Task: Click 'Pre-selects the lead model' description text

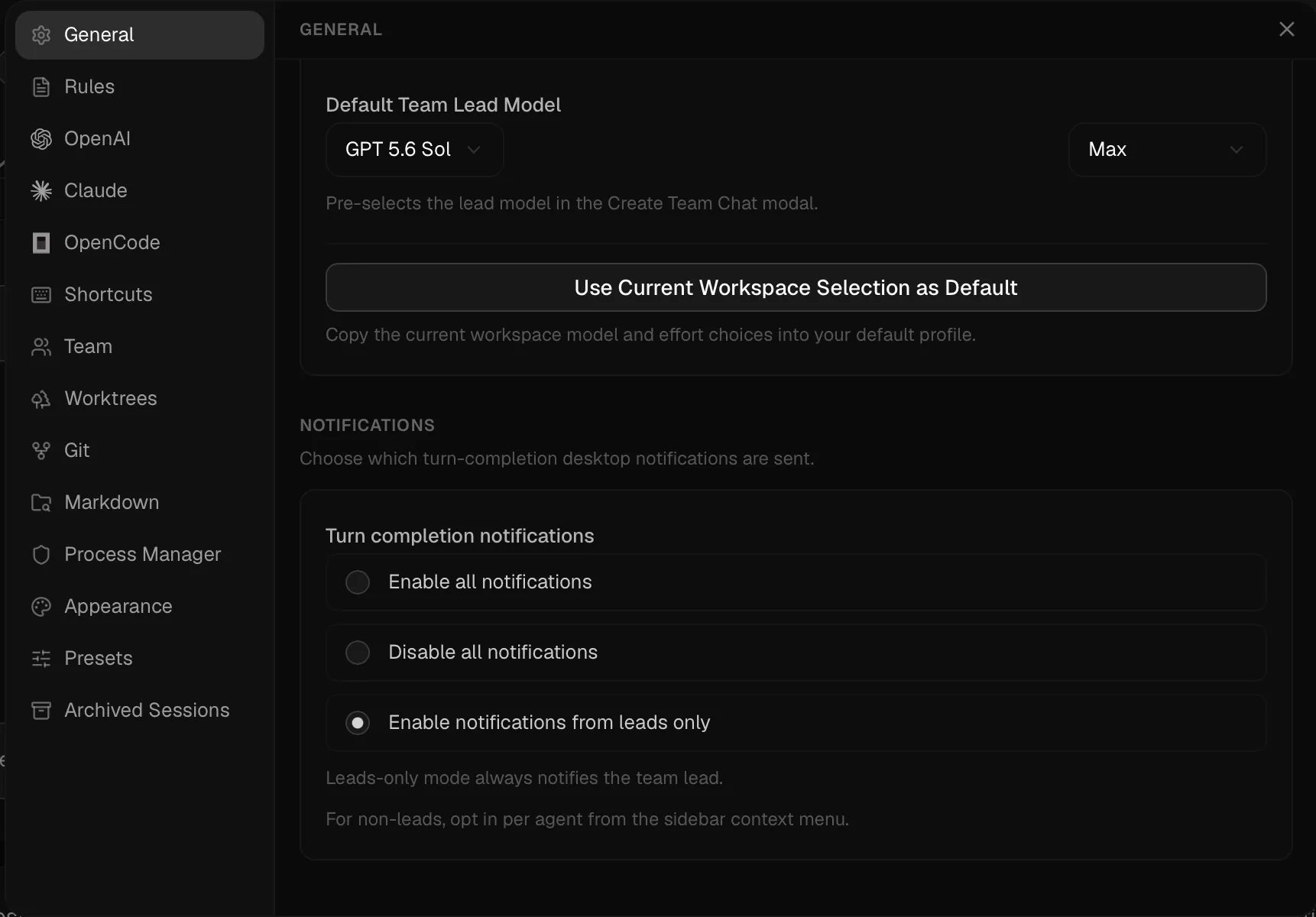Action: pos(572,203)
